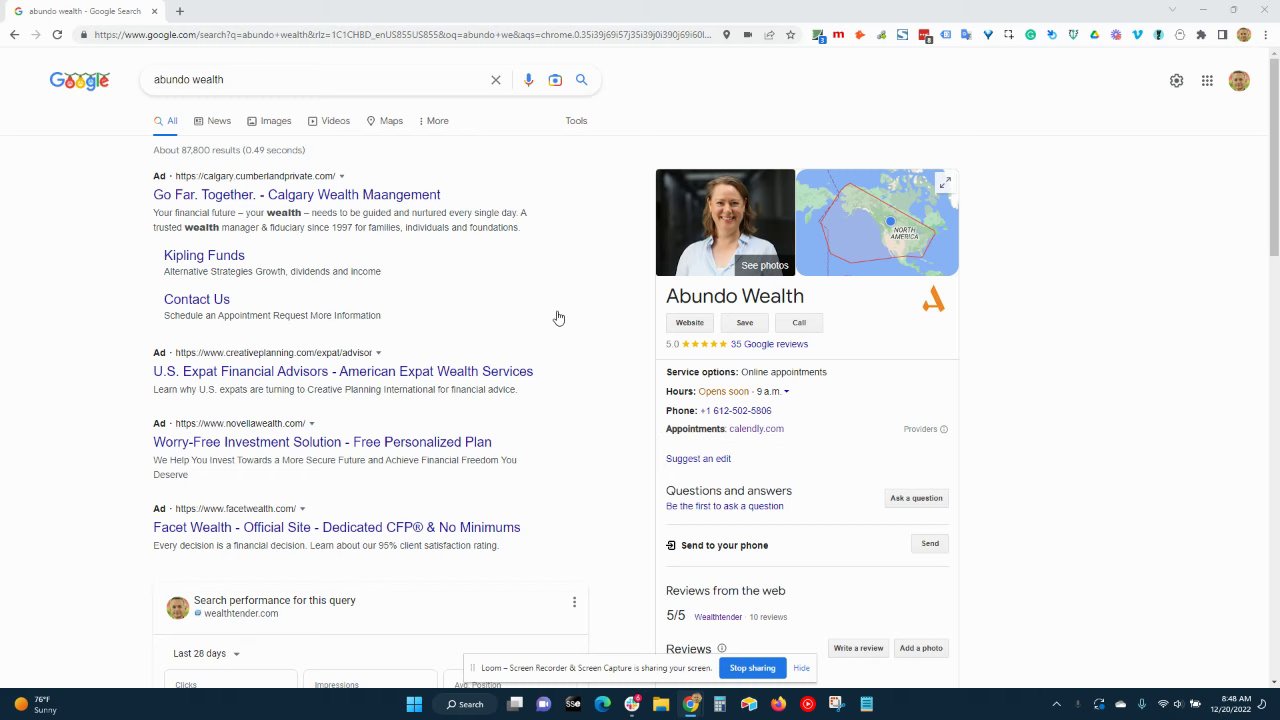Share this page icon in address bar
Image resolution: width=1280 pixels, height=720 pixels.
(x=769, y=35)
